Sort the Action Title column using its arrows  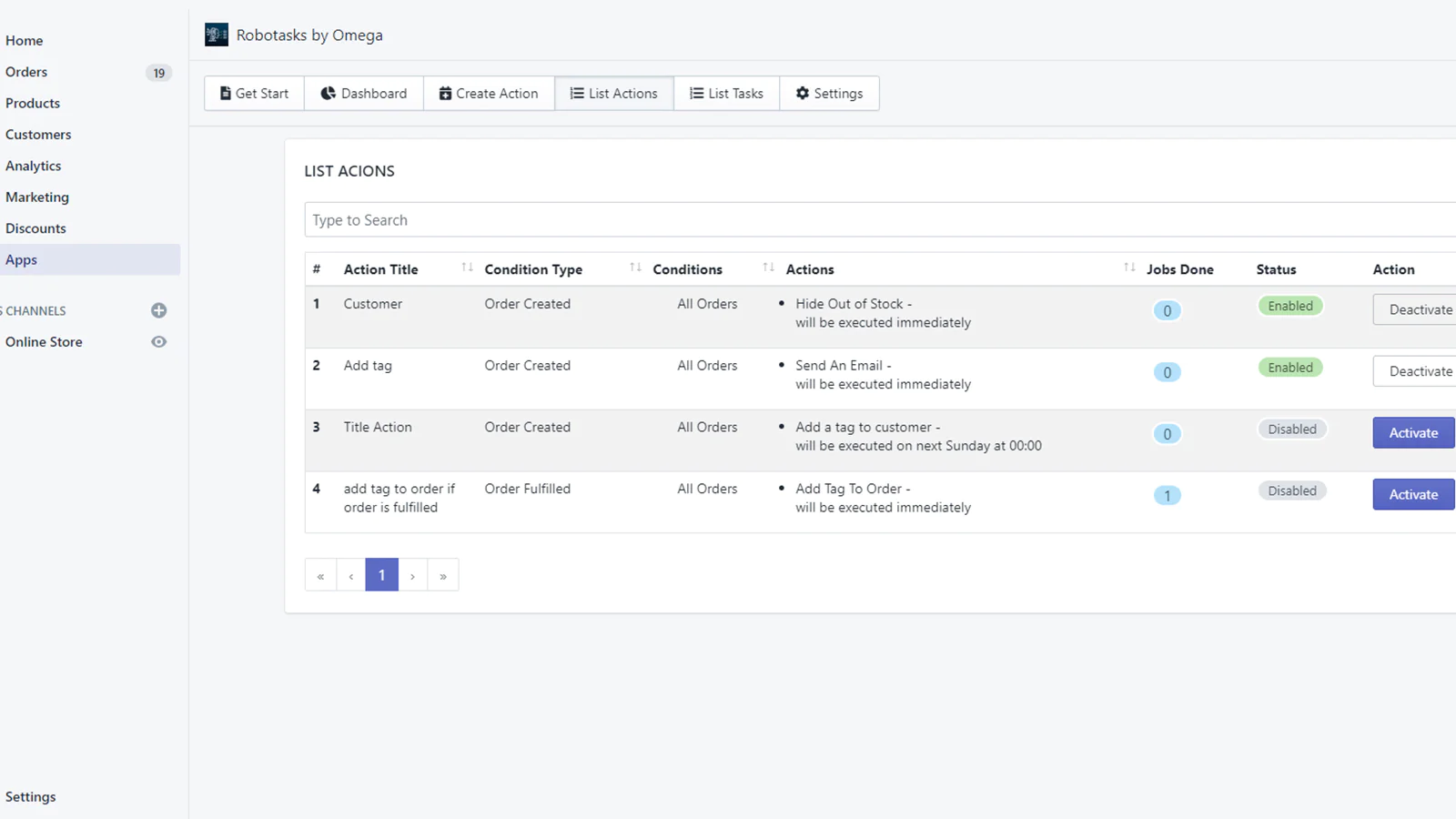[467, 267]
